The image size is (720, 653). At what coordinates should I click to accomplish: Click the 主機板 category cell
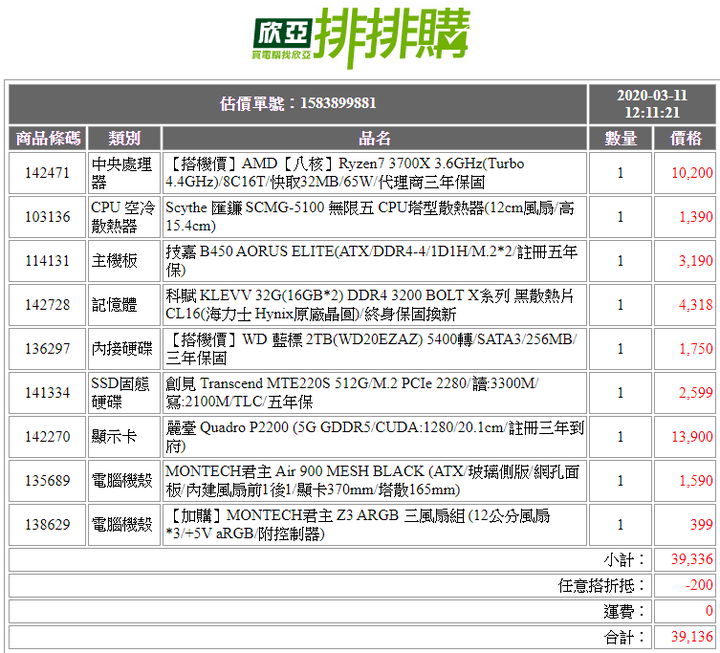coord(124,261)
